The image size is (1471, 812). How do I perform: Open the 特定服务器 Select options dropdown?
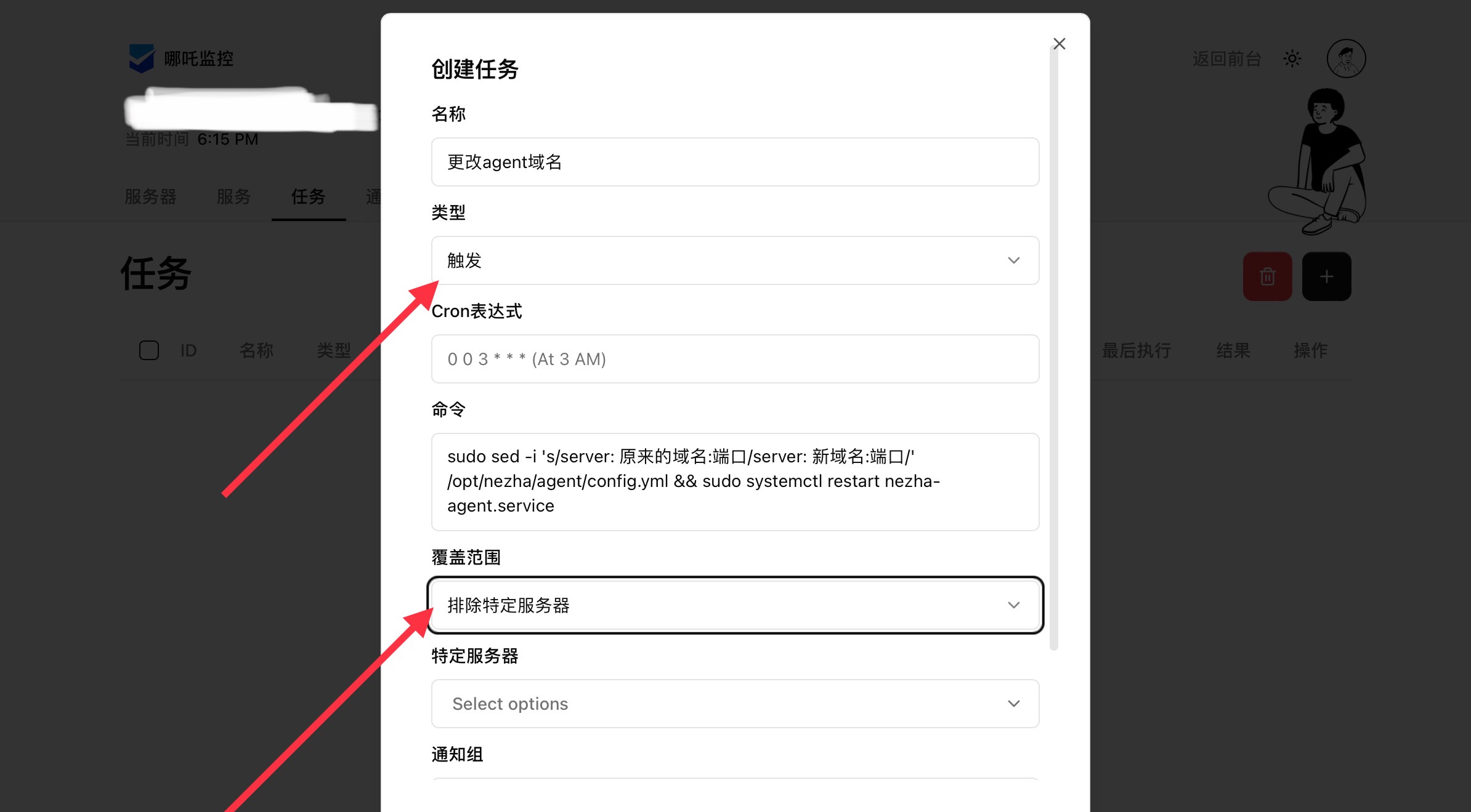pyautogui.click(x=735, y=704)
